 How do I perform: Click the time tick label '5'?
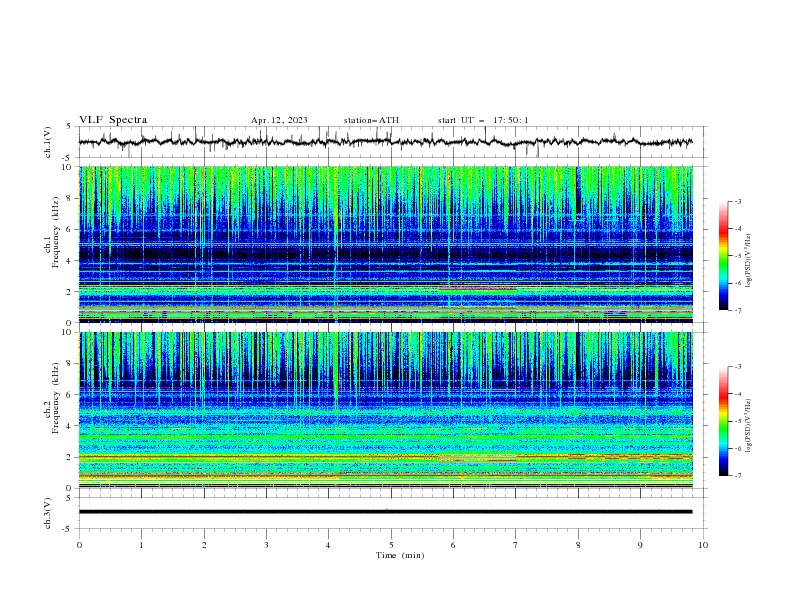391,545
